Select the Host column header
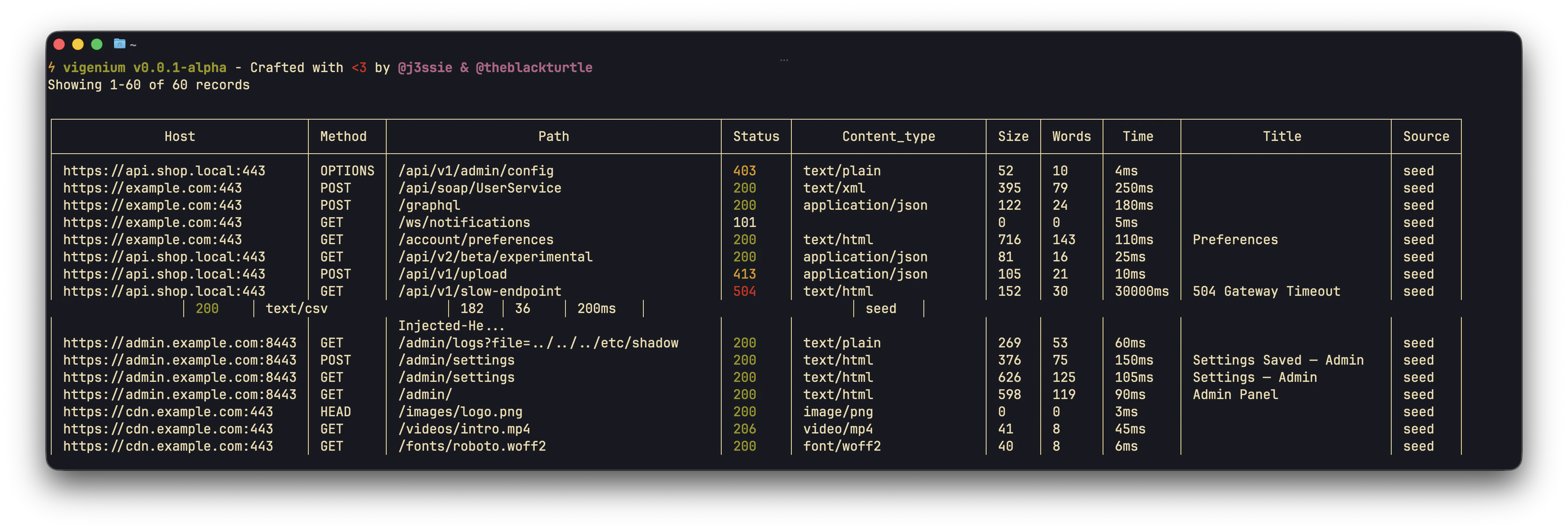The width and height of the screenshot is (1568, 531). (x=180, y=136)
